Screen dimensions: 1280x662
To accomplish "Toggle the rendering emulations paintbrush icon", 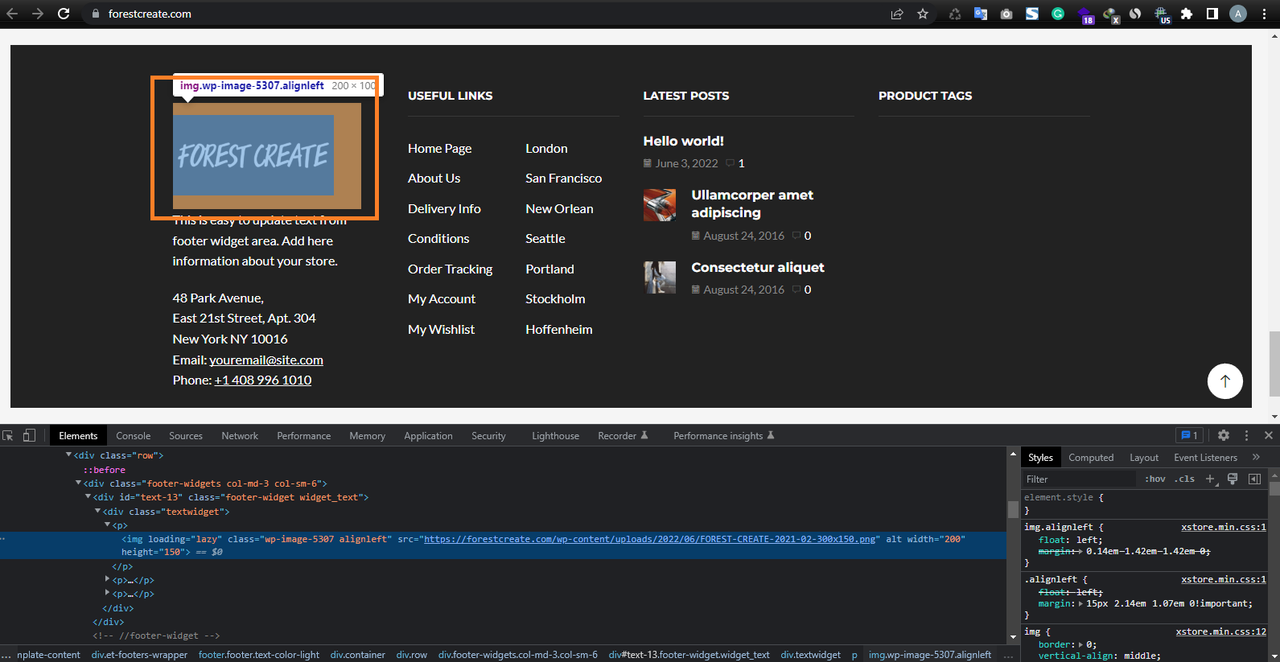I will point(1233,479).
